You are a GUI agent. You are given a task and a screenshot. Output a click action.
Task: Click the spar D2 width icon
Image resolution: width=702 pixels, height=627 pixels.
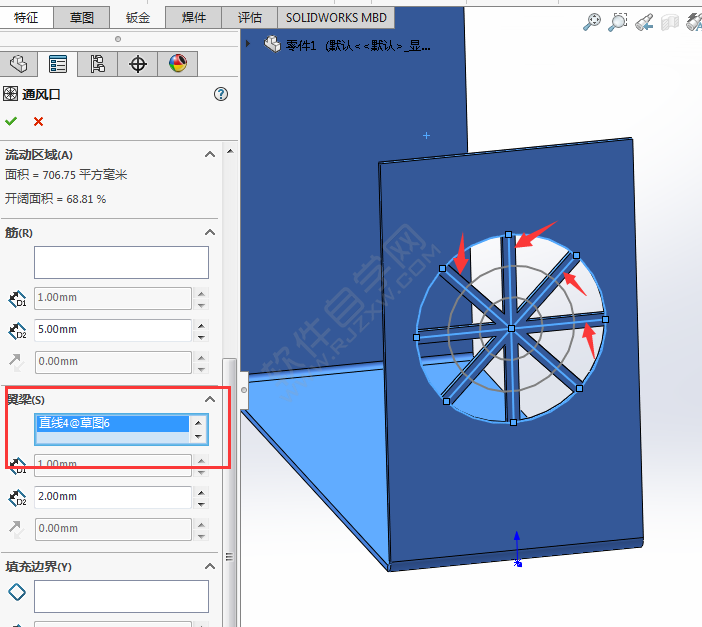point(17,498)
